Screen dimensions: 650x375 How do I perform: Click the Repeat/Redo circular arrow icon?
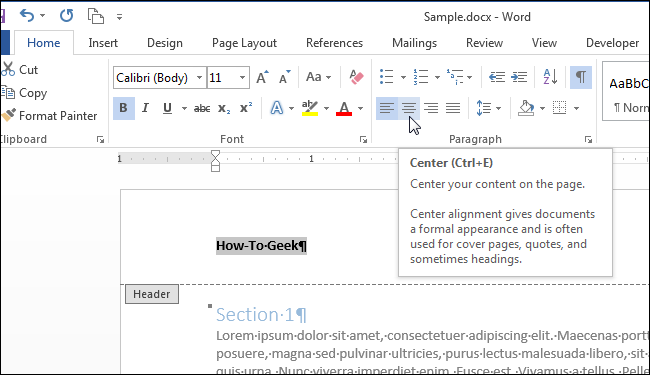point(66,16)
